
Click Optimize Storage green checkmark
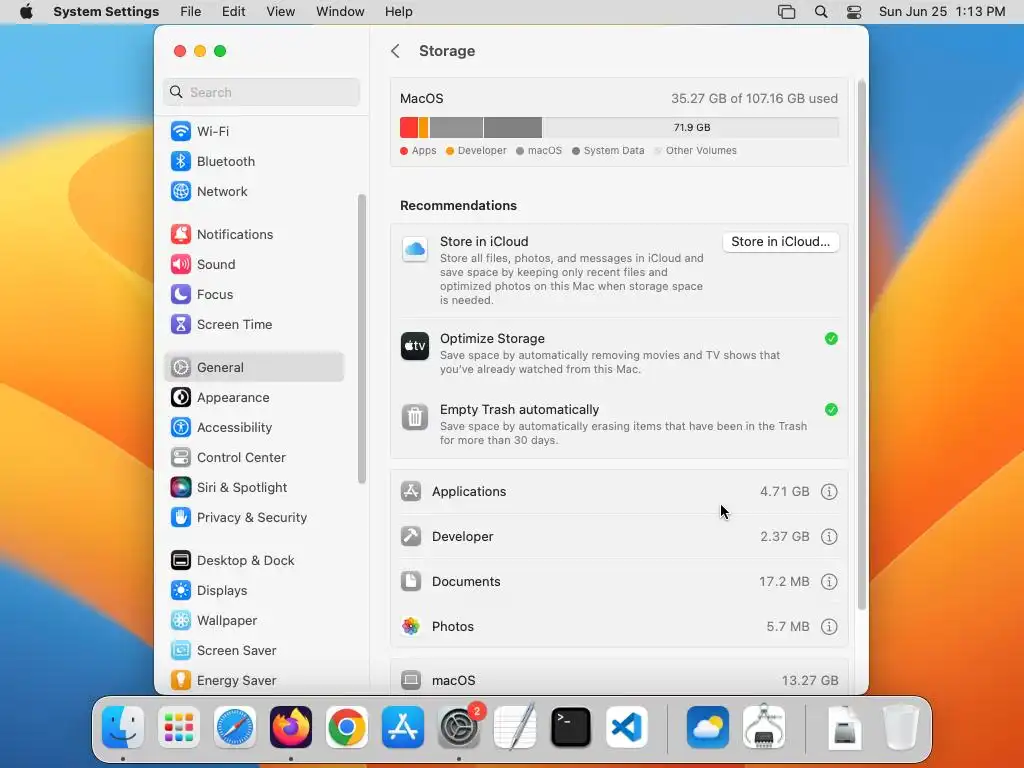[831, 339]
